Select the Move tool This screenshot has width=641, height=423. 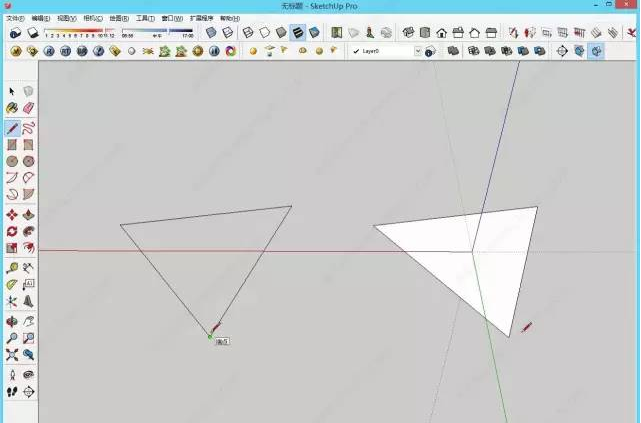(12, 215)
